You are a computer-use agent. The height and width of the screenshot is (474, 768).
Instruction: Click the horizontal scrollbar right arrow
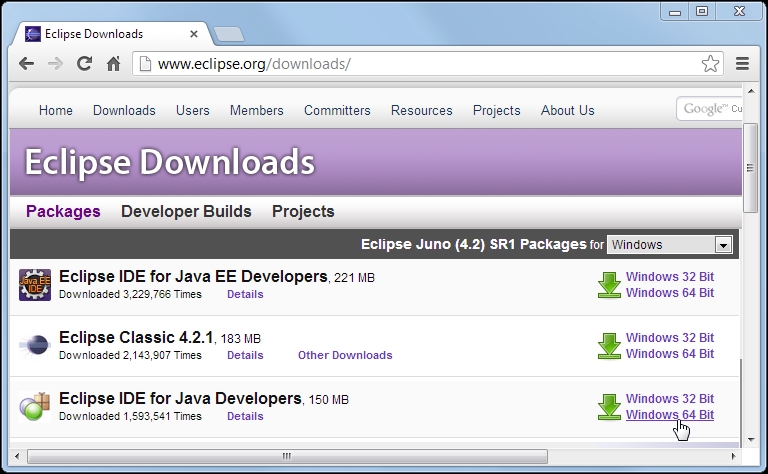point(733,456)
